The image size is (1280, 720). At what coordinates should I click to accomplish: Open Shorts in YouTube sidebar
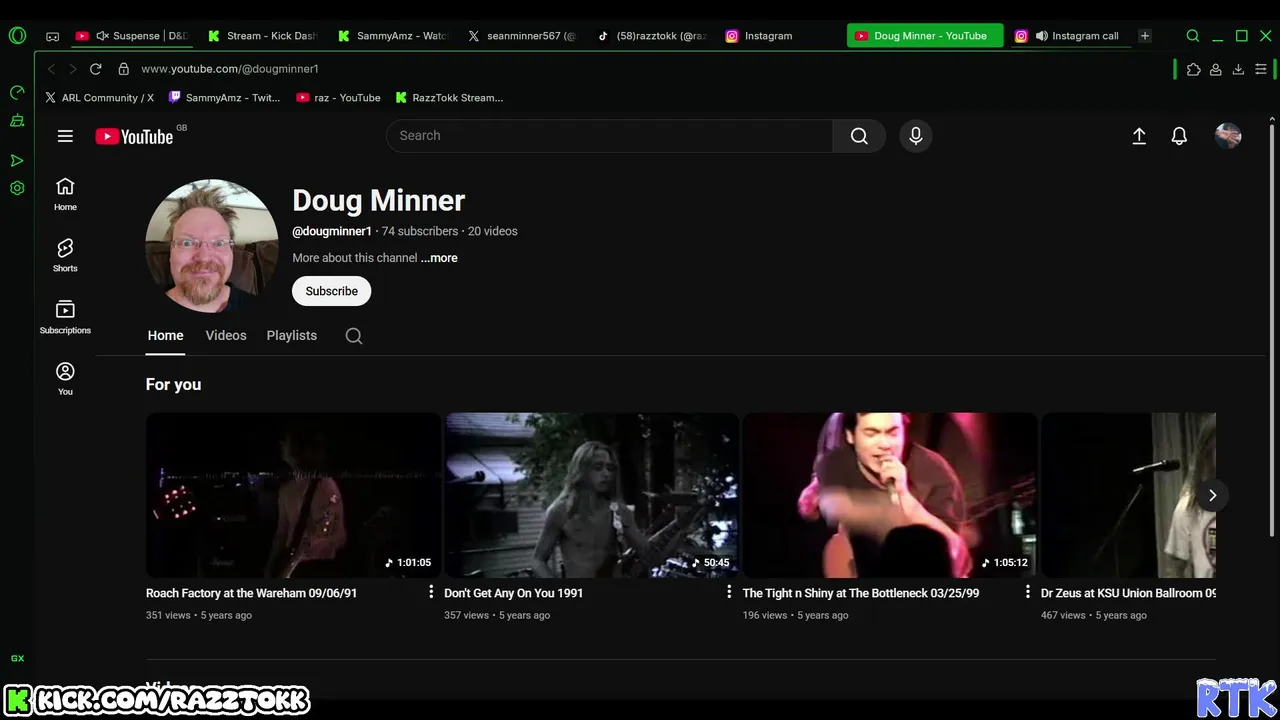(65, 255)
